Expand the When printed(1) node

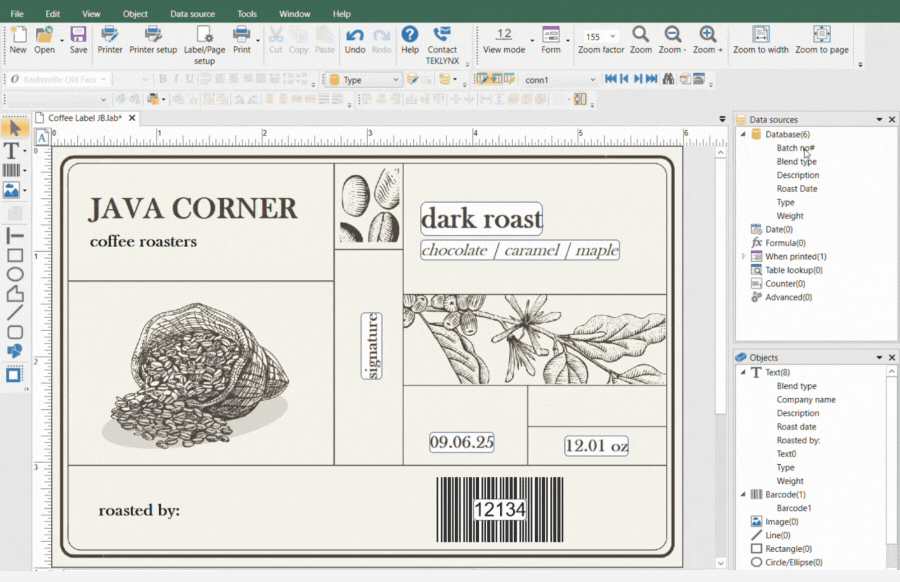[x=743, y=257]
